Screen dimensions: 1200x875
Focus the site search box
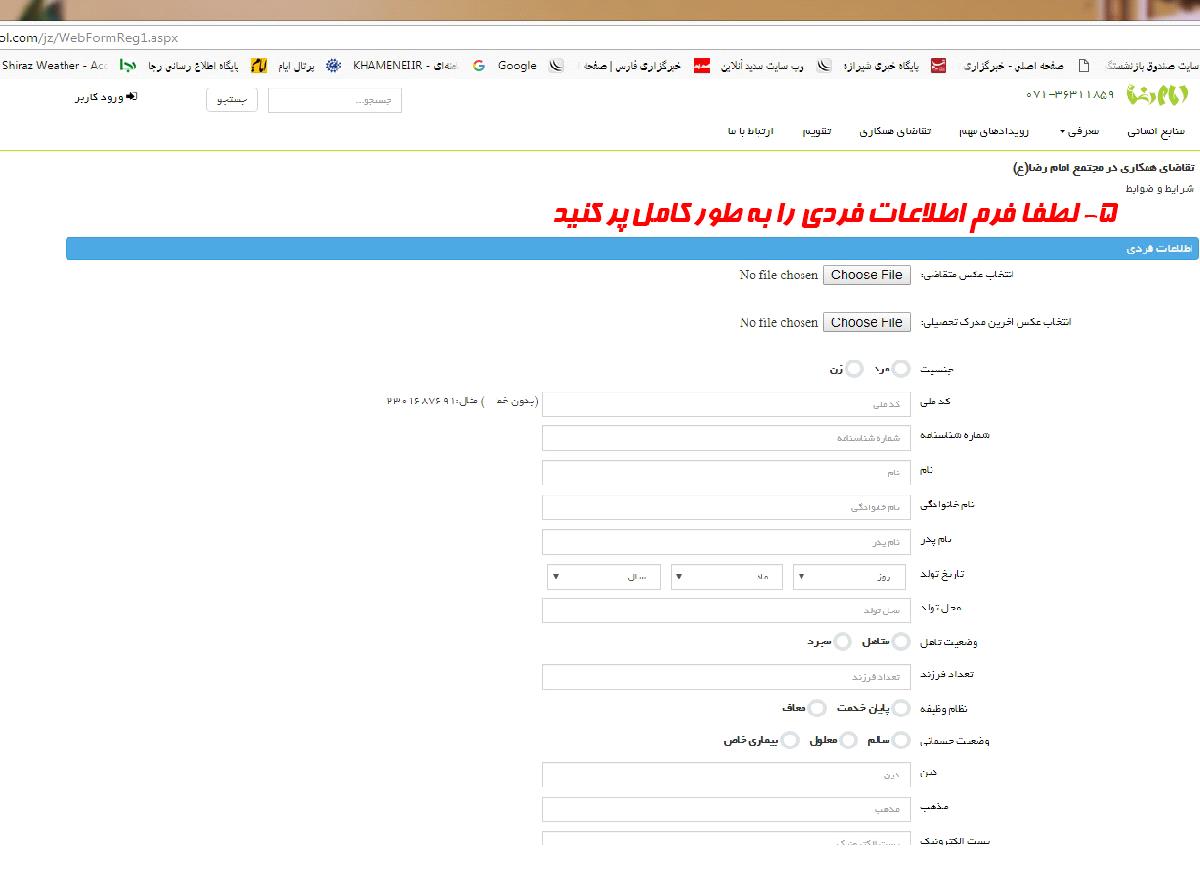[x=335, y=100]
